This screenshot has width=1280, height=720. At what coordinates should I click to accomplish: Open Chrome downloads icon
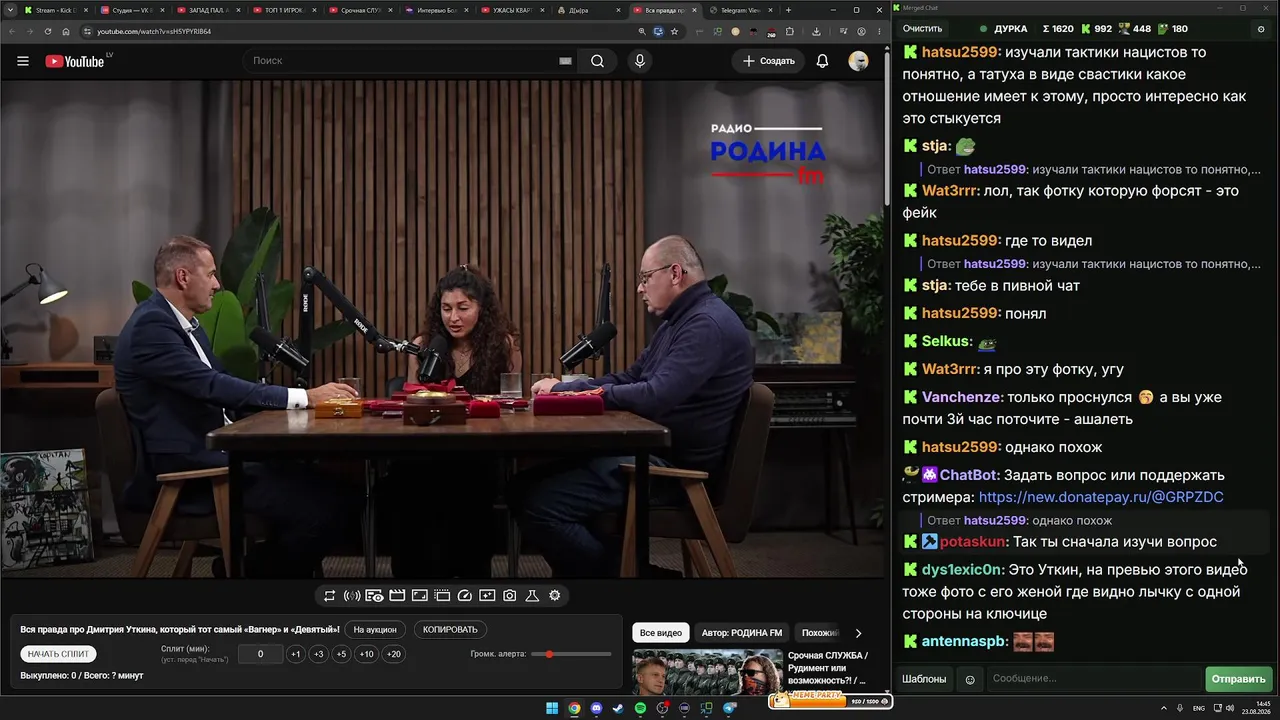click(816, 31)
